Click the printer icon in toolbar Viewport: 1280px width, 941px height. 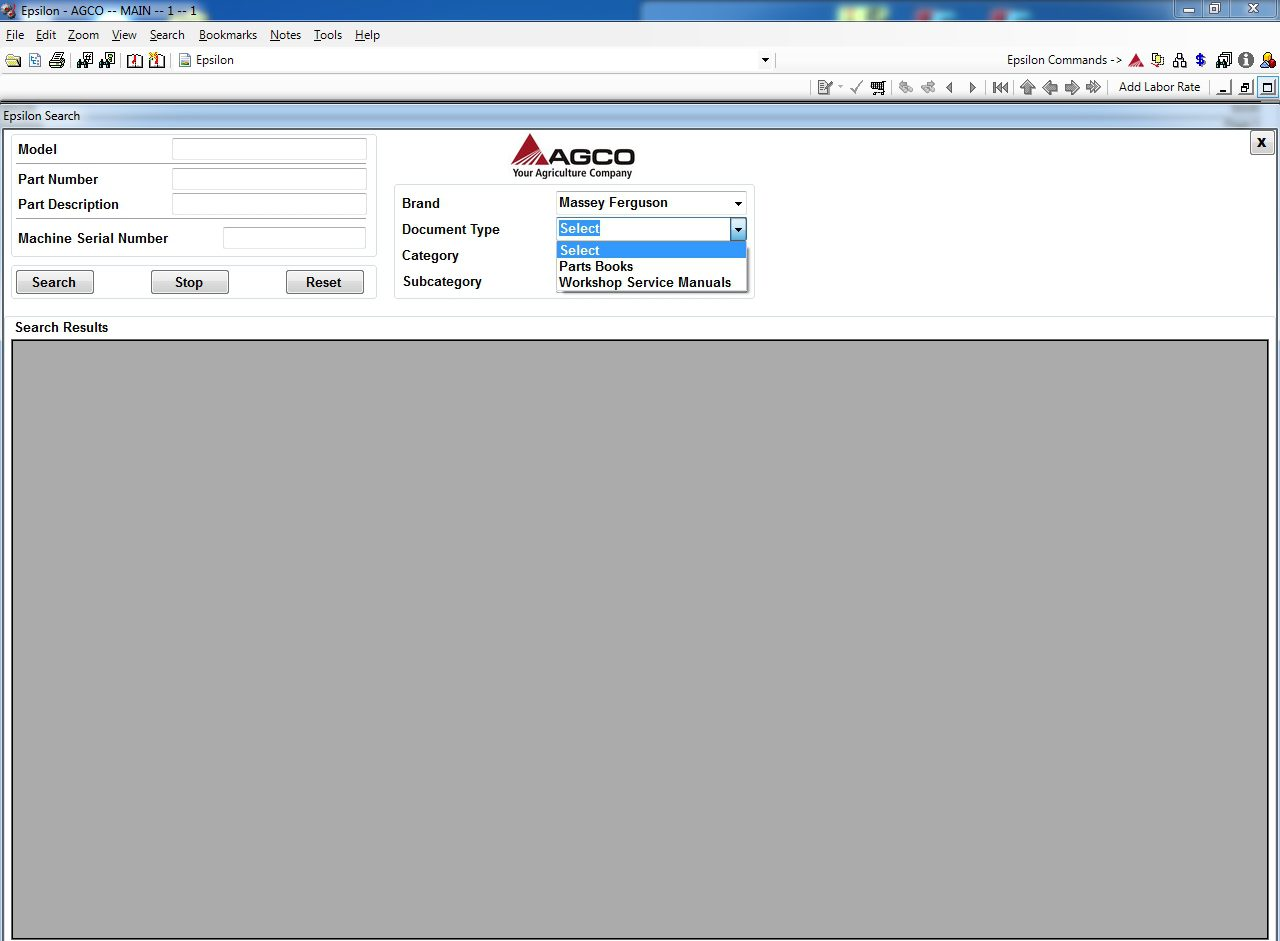[57, 60]
